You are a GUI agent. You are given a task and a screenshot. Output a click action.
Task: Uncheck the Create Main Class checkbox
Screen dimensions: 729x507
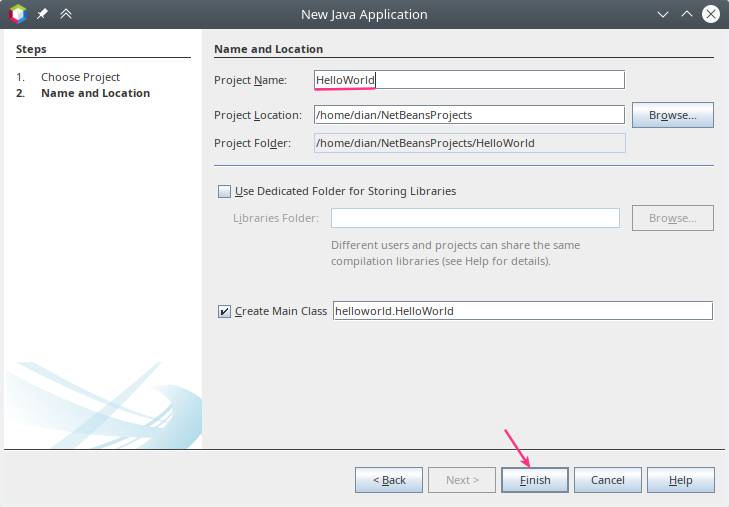coord(224,311)
